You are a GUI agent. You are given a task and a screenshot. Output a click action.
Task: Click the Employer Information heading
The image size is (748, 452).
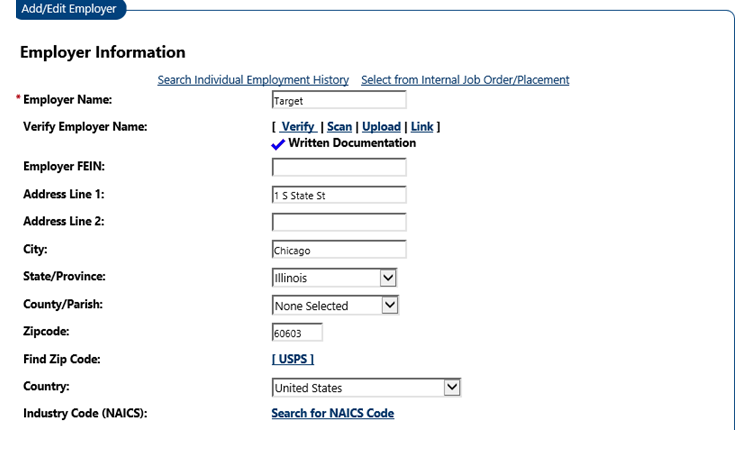point(103,53)
